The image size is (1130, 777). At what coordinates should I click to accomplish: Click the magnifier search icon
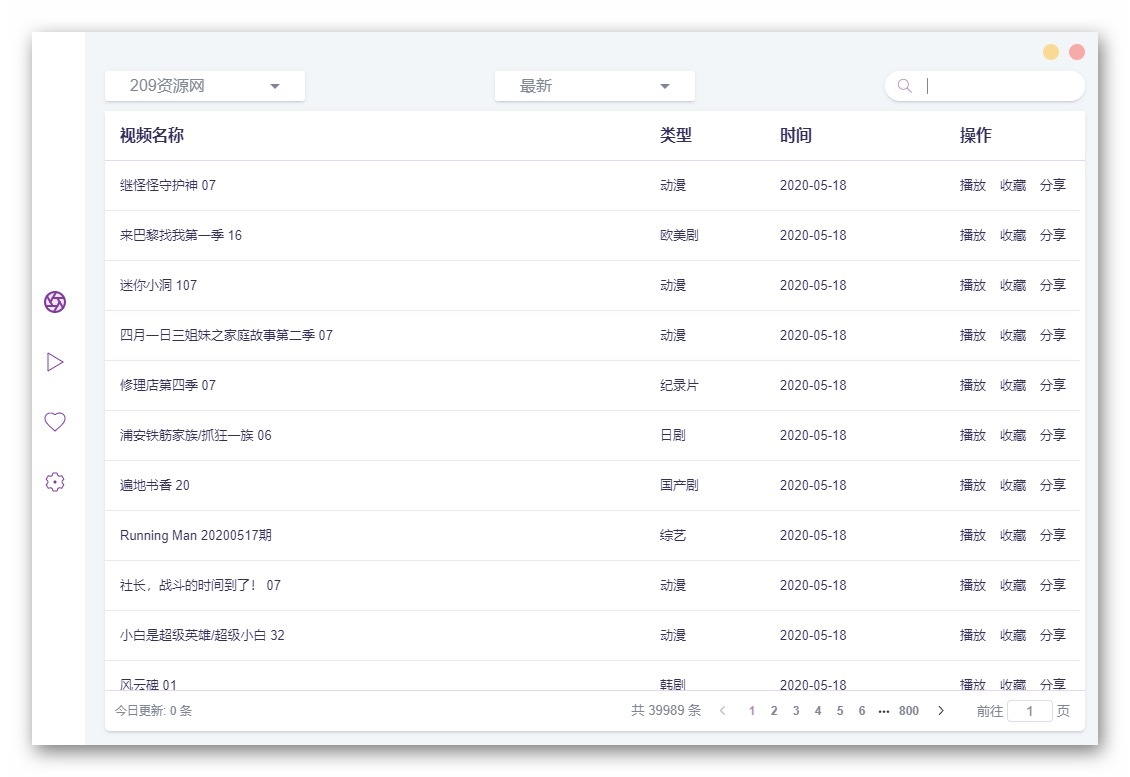(x=904, y=86)
